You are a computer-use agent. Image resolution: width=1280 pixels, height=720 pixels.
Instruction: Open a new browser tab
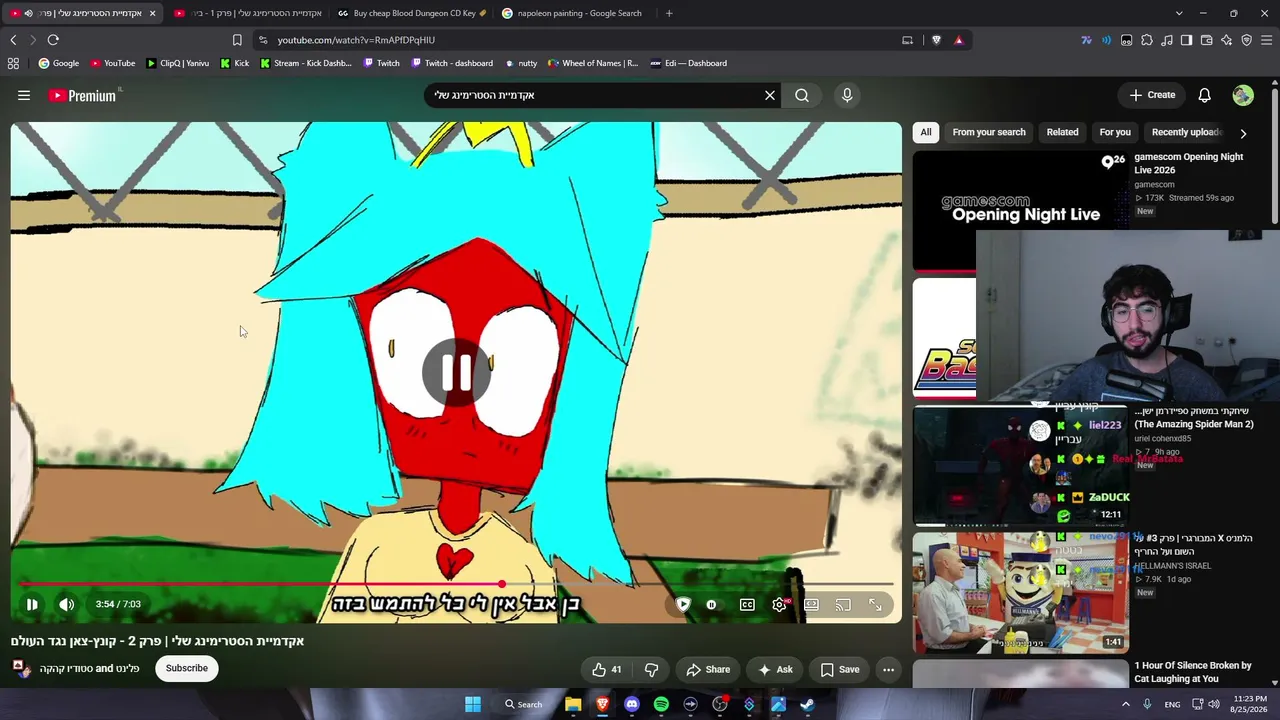point(669,13)
